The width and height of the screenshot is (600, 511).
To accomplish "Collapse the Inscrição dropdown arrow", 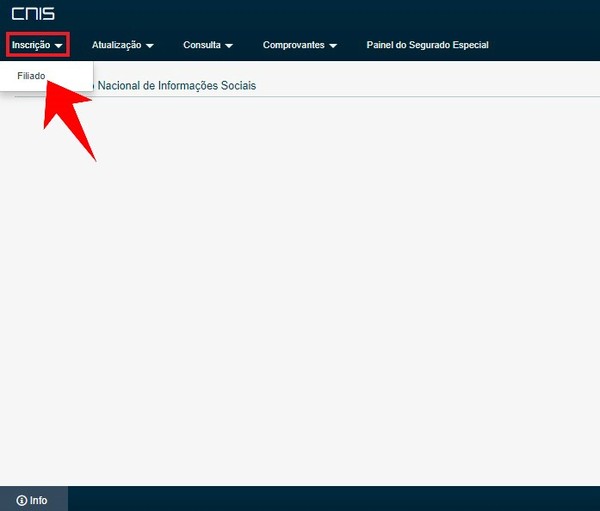I will 58,46.
